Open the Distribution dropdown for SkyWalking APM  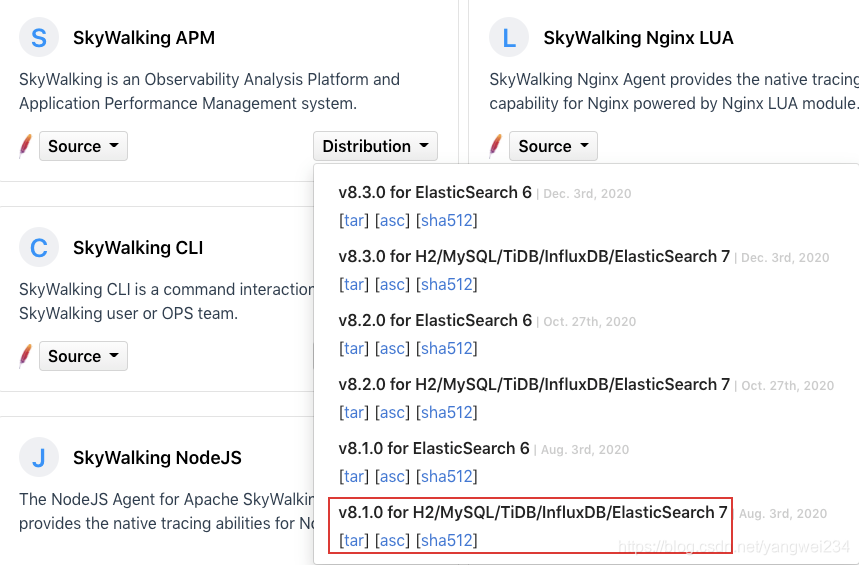[x=375, y=146]
